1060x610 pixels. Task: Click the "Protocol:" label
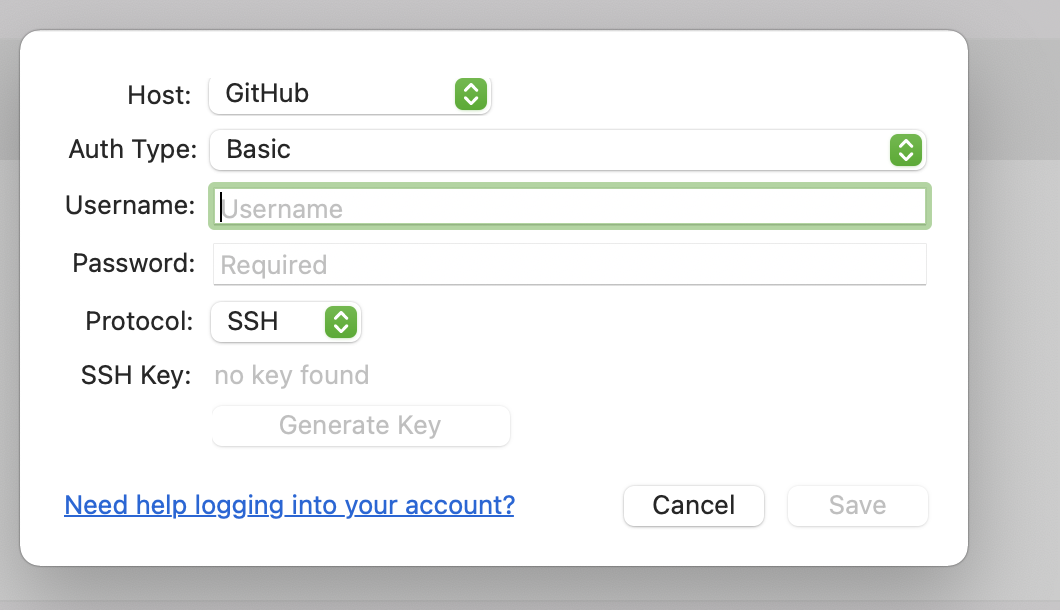(139, 322)
